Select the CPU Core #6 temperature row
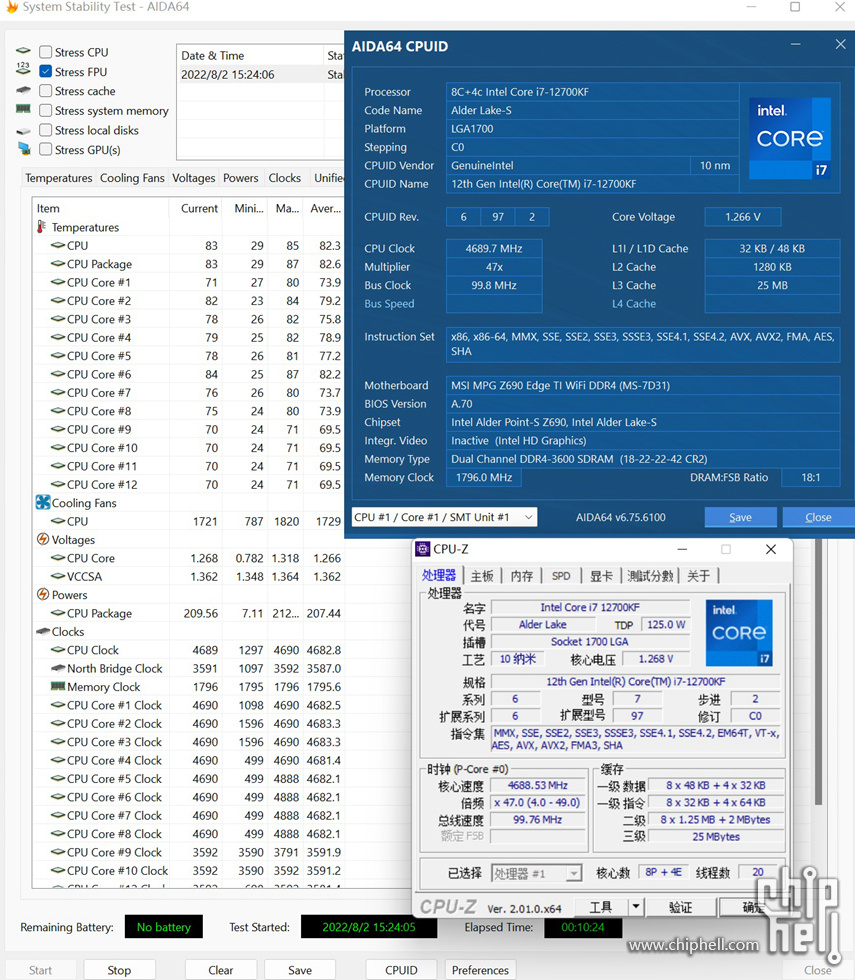 188,374
